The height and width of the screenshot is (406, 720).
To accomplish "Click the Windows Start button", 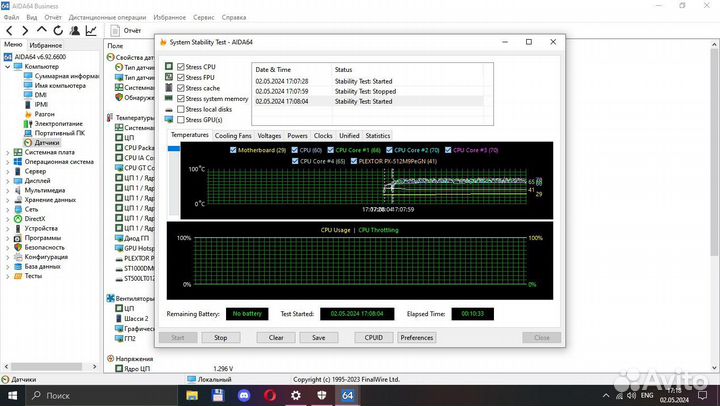I will [12, 395].
